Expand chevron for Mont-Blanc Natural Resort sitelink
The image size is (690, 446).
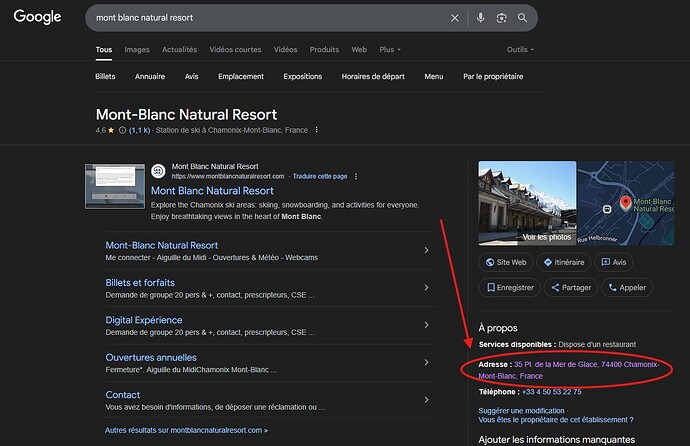click(426, 250)
